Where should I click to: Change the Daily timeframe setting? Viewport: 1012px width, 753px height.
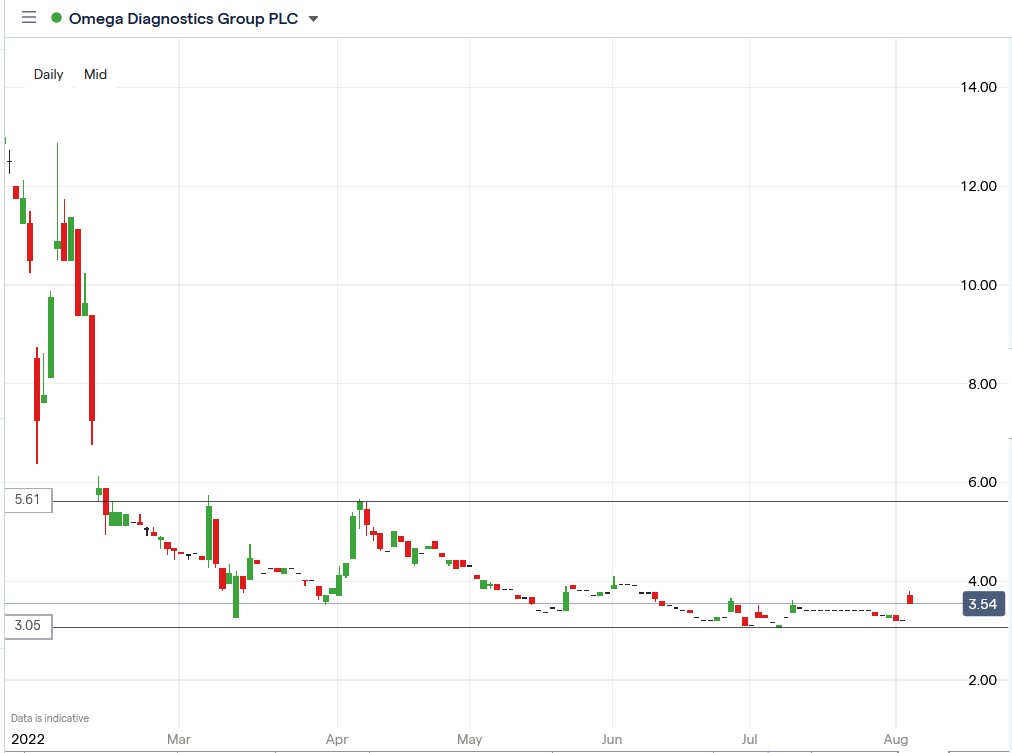[48, 74]
